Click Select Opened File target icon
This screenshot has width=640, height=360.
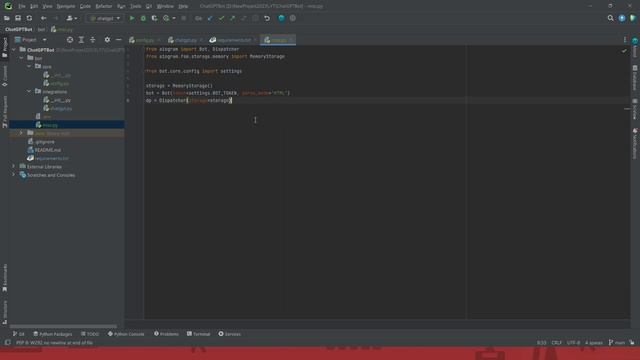tap(70, 40)
